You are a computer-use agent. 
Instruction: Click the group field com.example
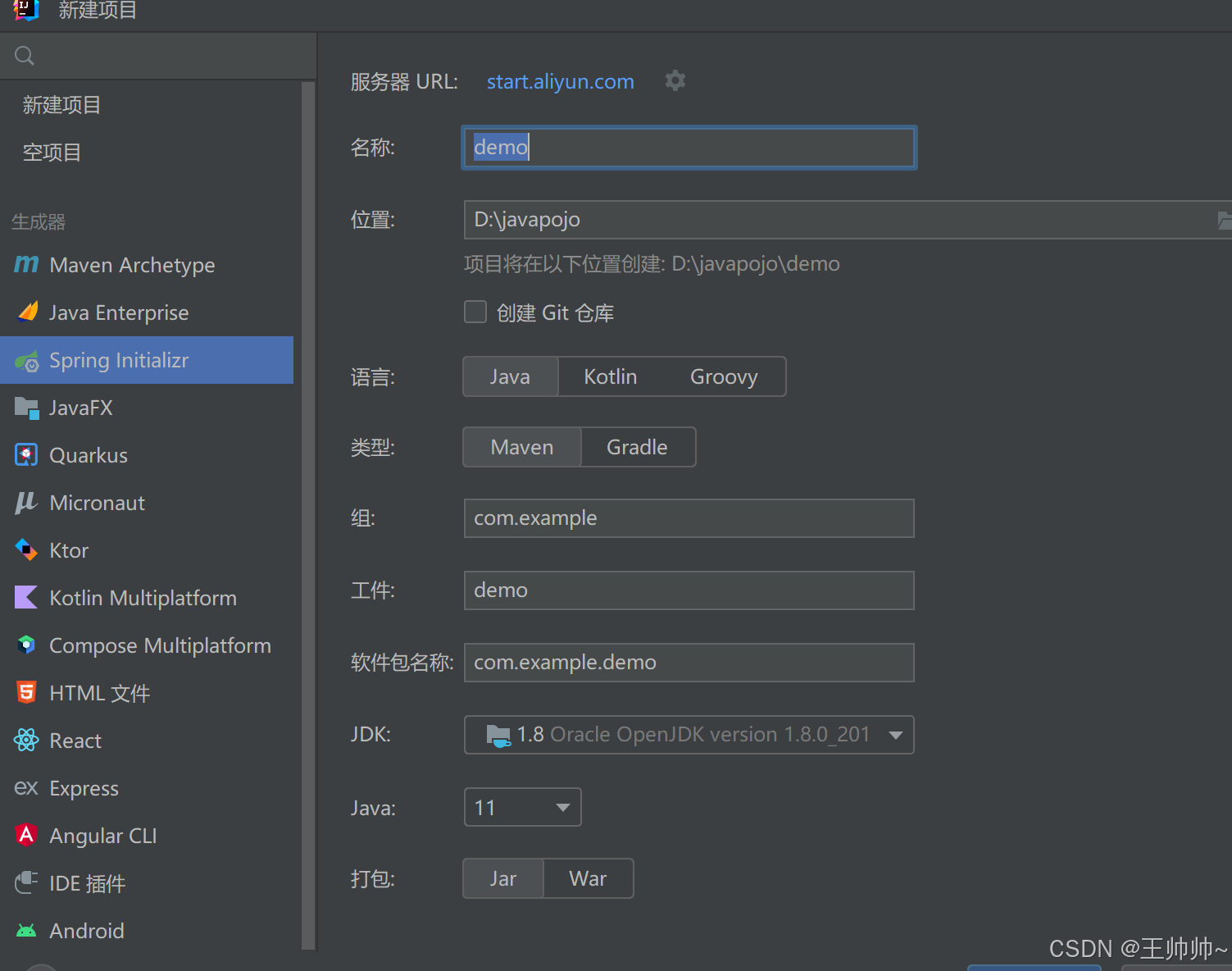(x=689, y=518)
